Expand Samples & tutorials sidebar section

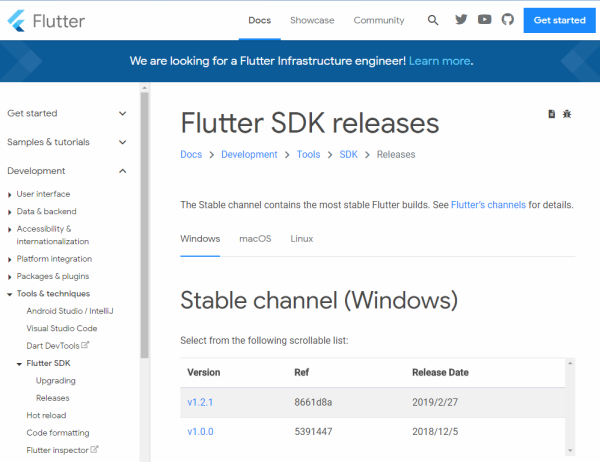click(122, 142)
